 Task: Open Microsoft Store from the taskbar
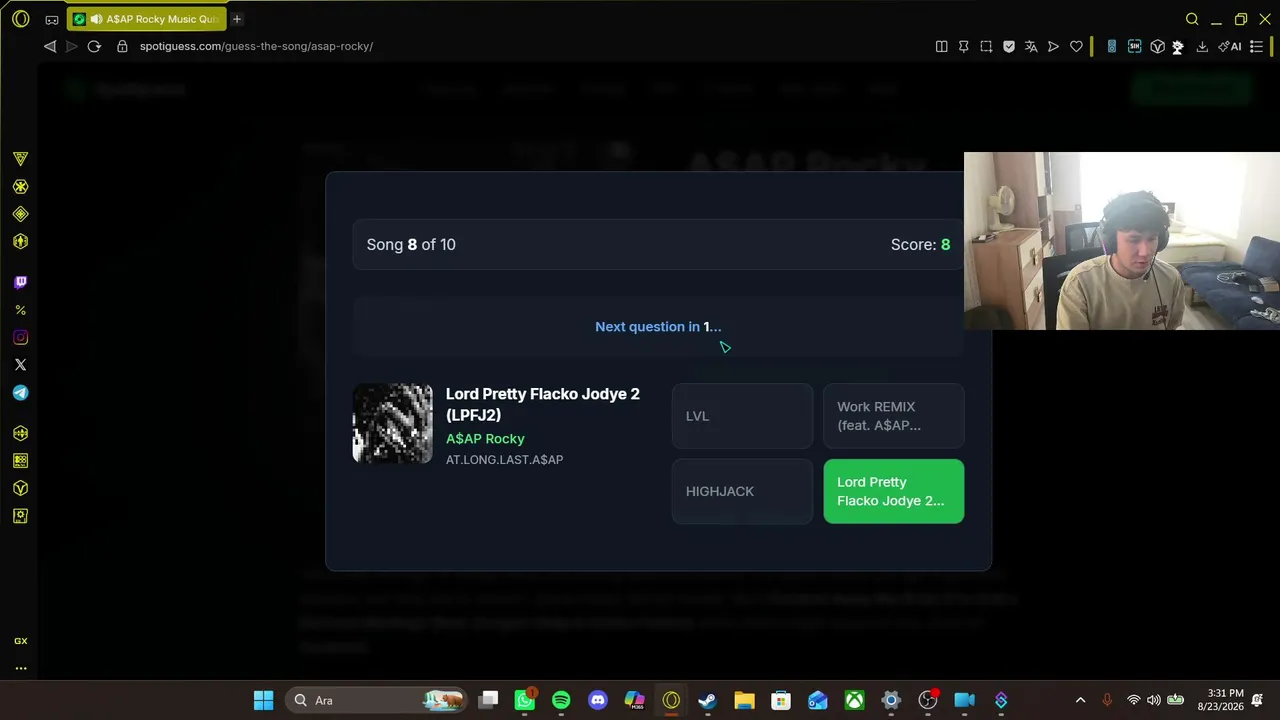781,700
